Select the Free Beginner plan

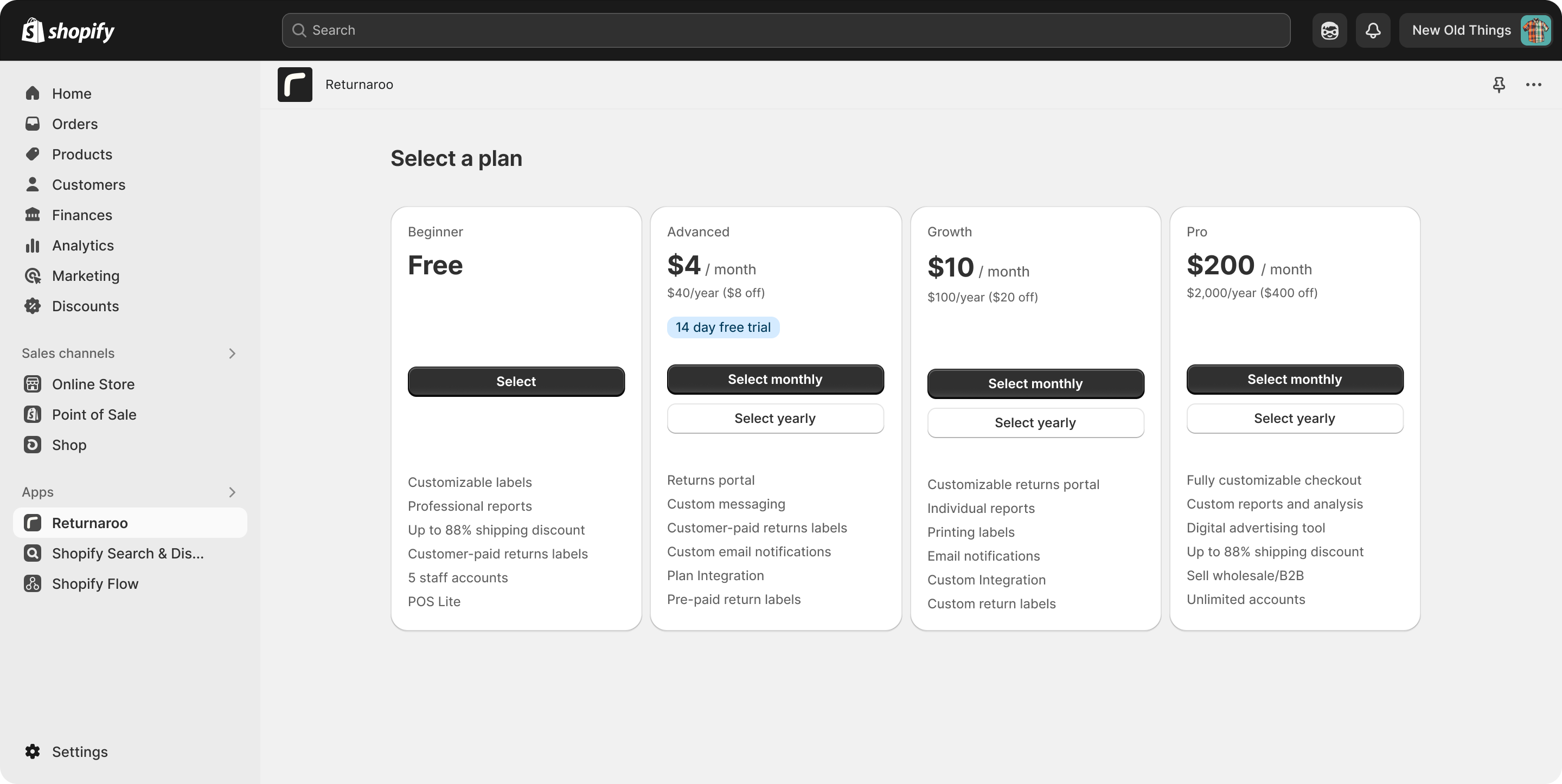click(515, 381)
